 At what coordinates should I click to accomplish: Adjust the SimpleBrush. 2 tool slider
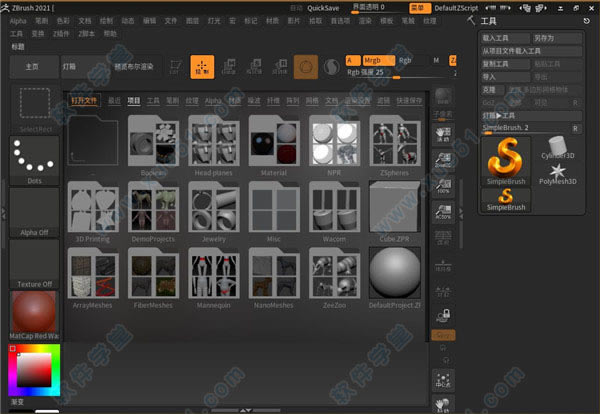(525, 129)
